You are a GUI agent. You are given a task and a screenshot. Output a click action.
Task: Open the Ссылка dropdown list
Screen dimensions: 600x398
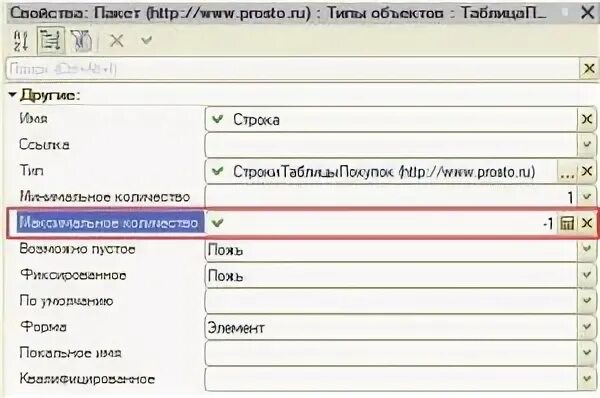click(x=587, y=145)
